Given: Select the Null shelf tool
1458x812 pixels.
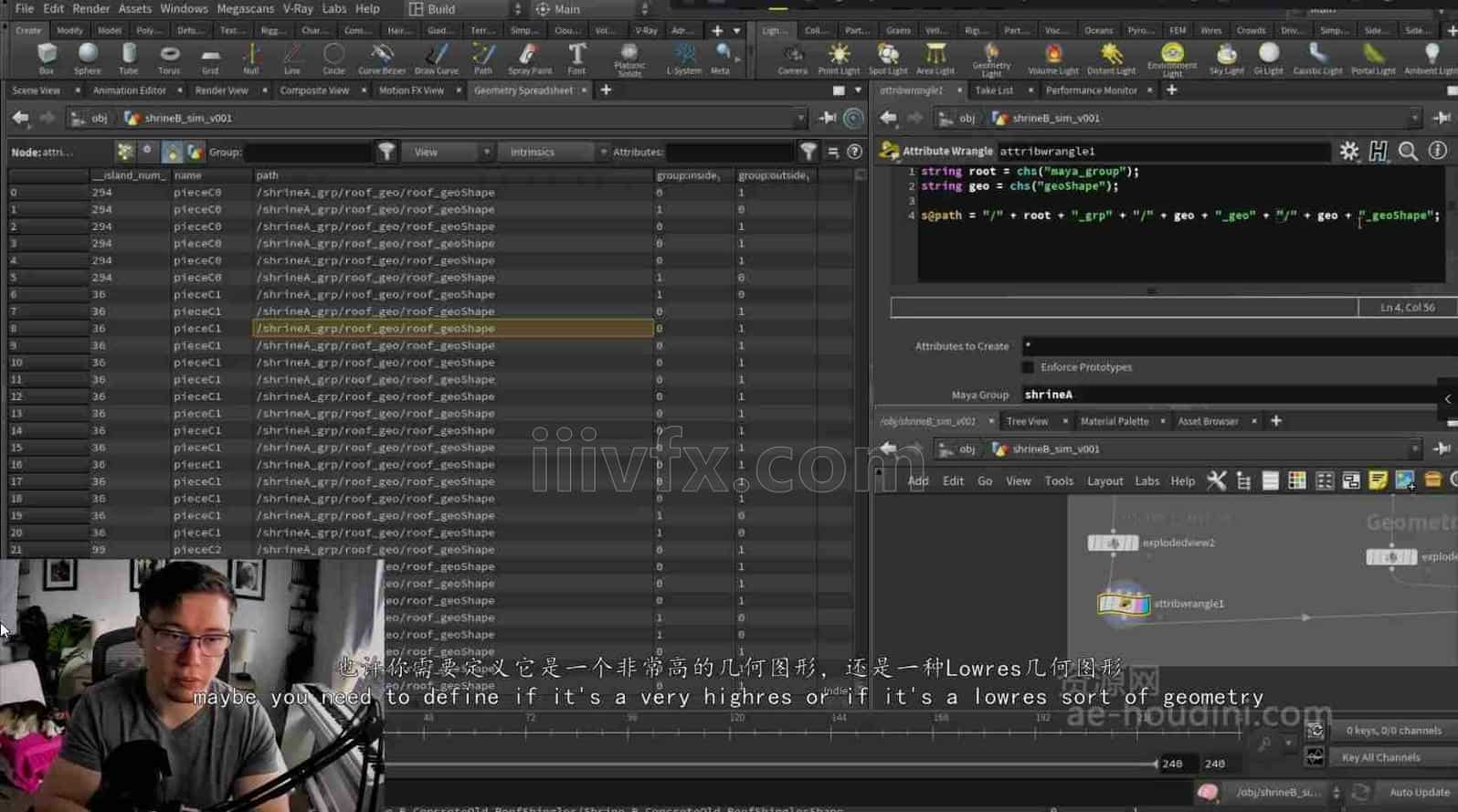Looking at the screenshot, I should 250,58.
